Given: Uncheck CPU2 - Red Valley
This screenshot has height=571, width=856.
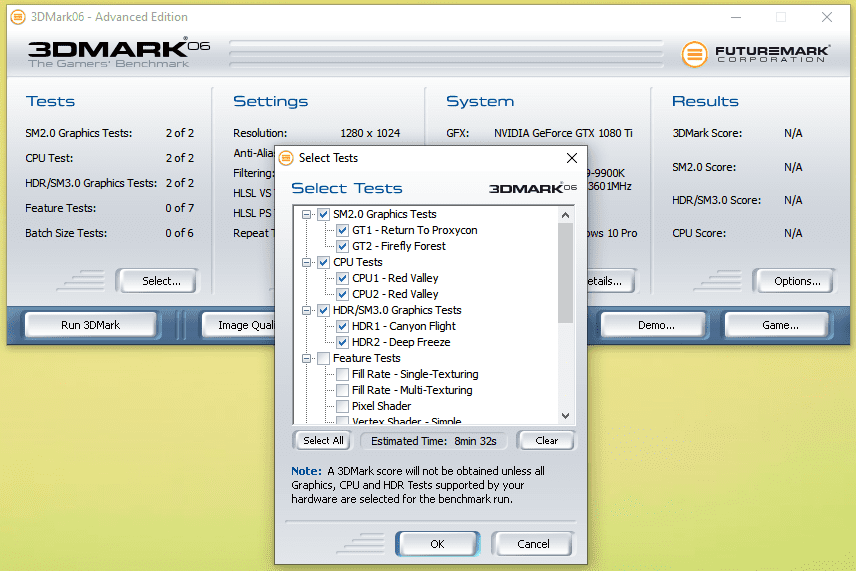Looking at the screenshot, I should pyautogui.click(x=342, y=294).
